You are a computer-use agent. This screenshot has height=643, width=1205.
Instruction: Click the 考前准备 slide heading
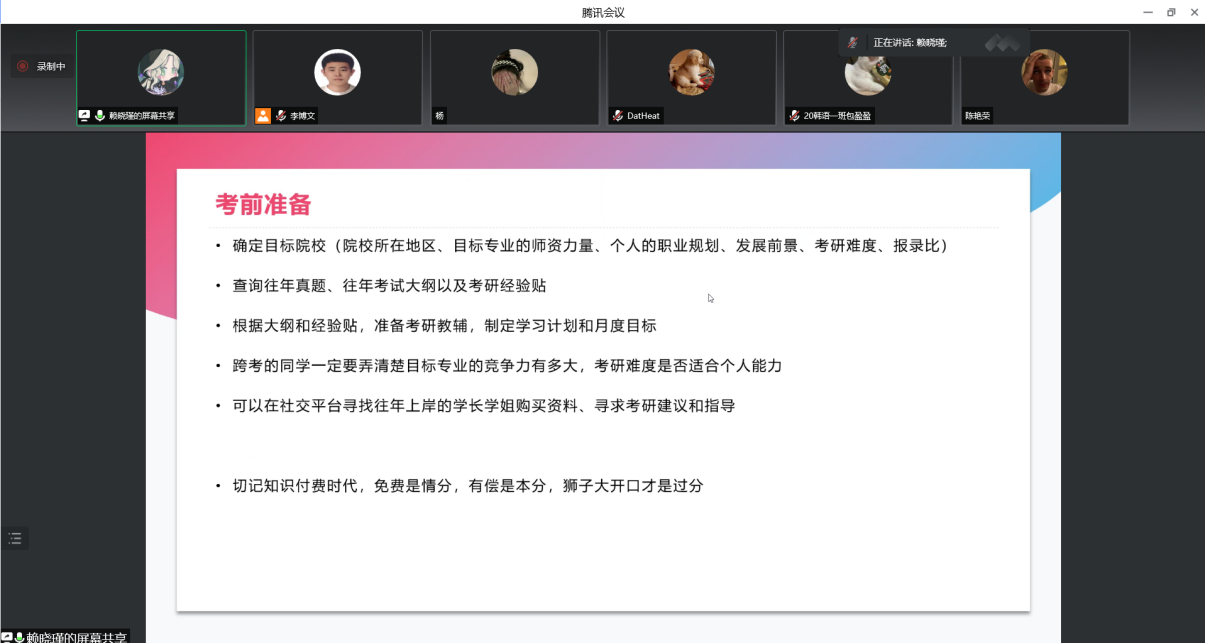point(263,205)
